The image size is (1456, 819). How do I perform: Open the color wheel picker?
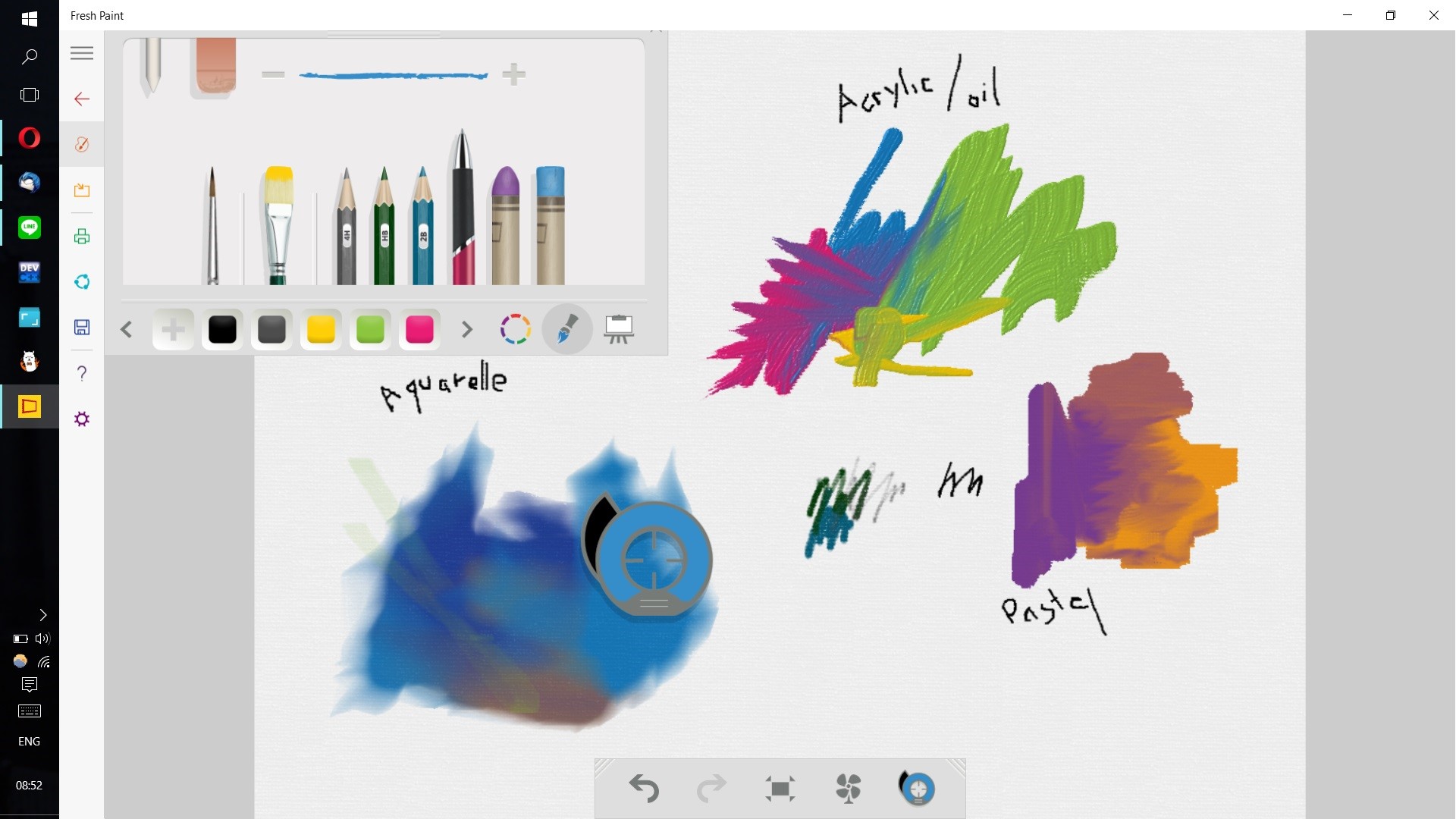(516, 329)
